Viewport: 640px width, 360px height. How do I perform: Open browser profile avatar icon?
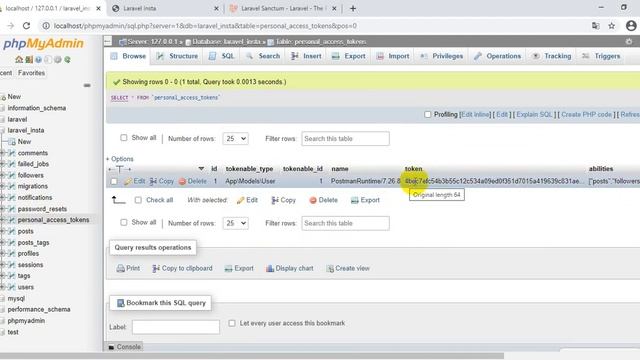(631, 26)
